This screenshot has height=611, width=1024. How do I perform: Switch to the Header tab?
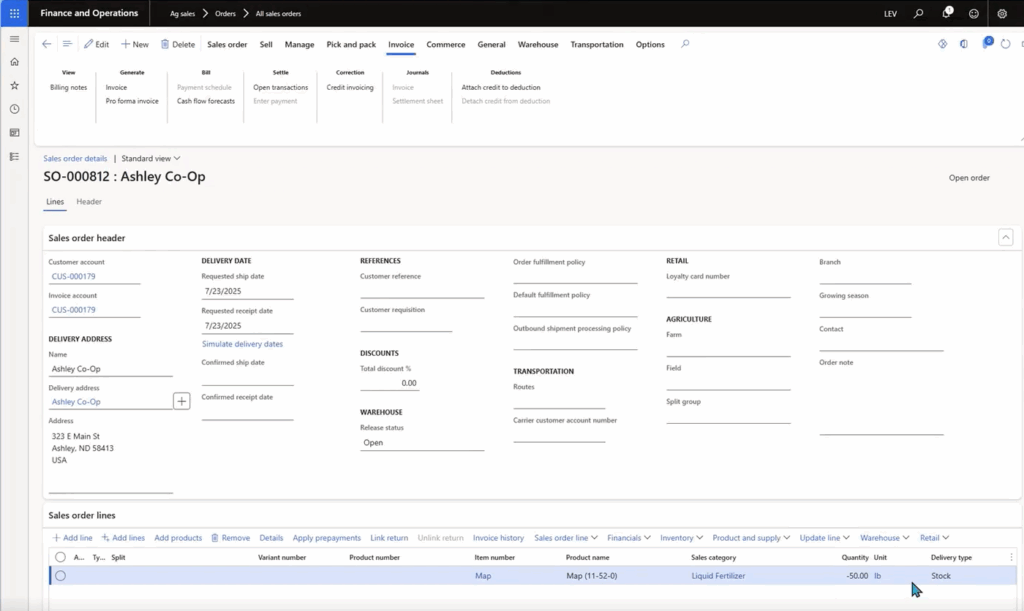pos(89,202)
